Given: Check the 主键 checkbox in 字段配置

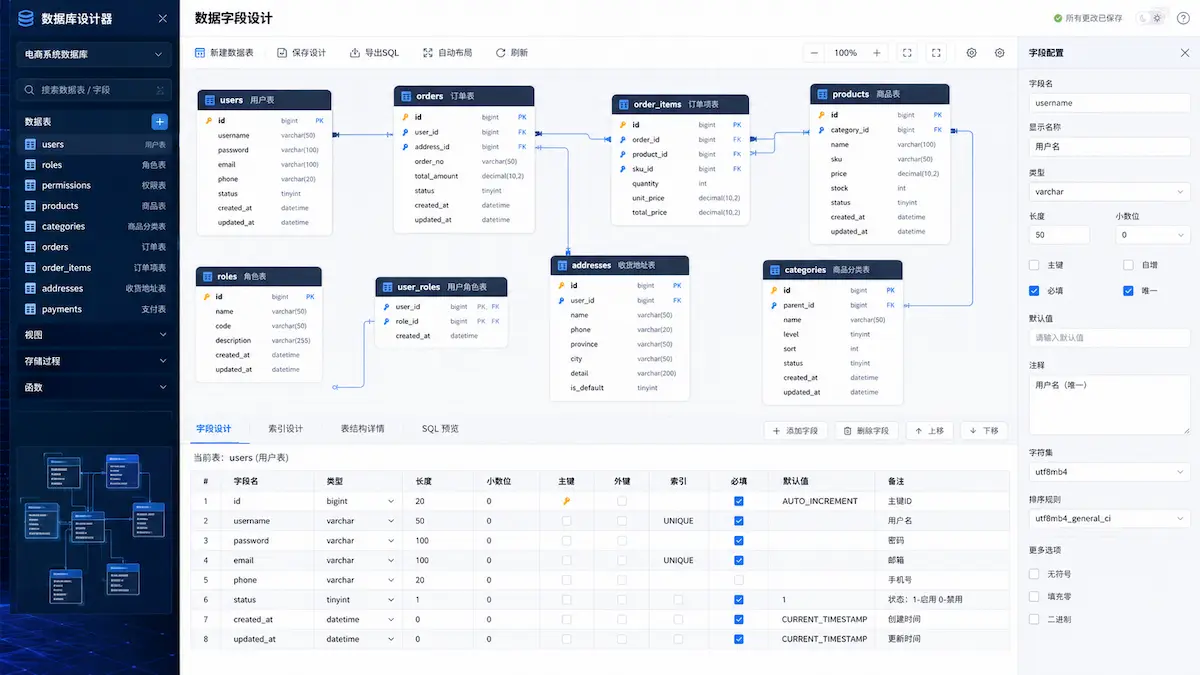Looking at the screenshot, I should (x=1034, y=265).
